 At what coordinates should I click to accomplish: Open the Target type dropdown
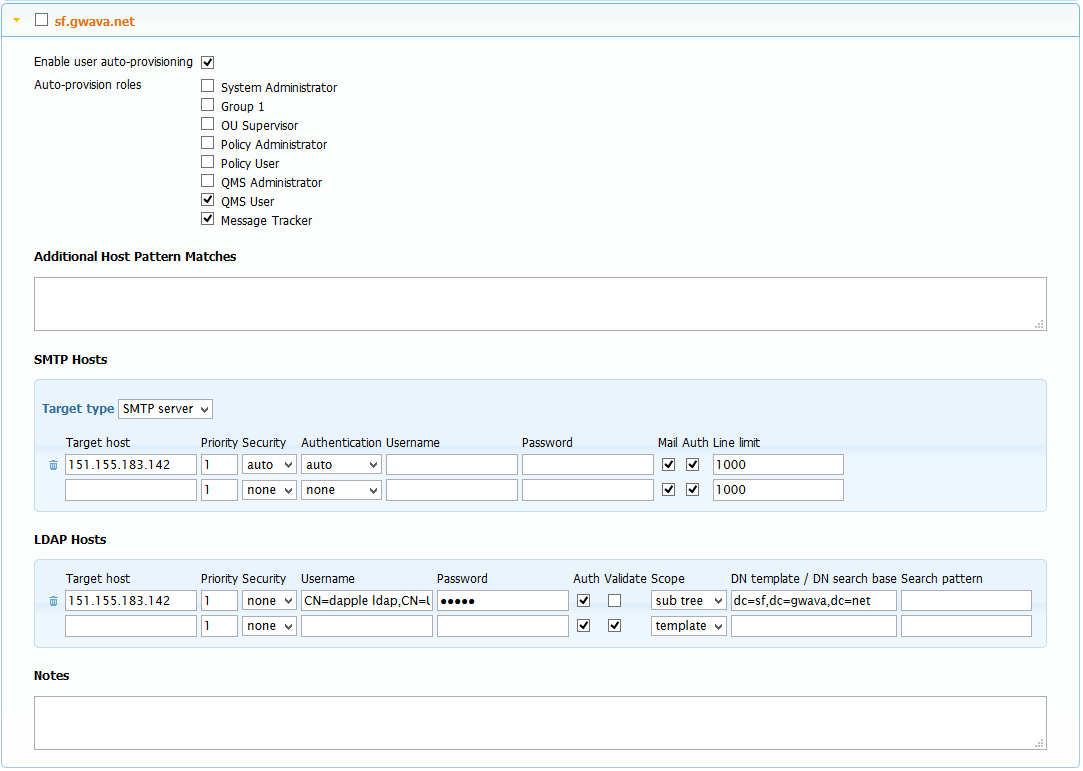pos(165,408)
